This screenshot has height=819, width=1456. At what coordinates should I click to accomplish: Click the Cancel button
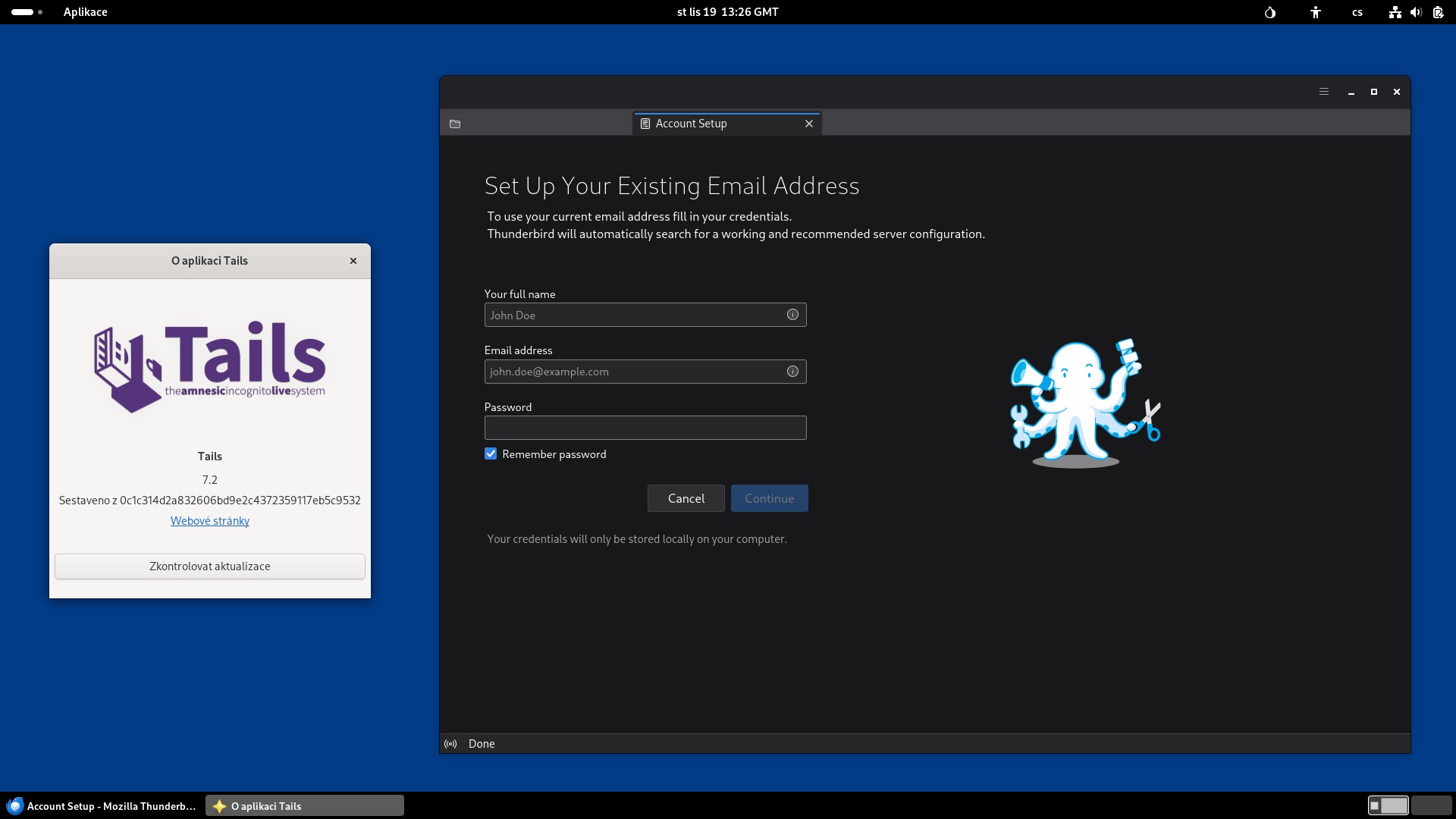coord(686,498)
